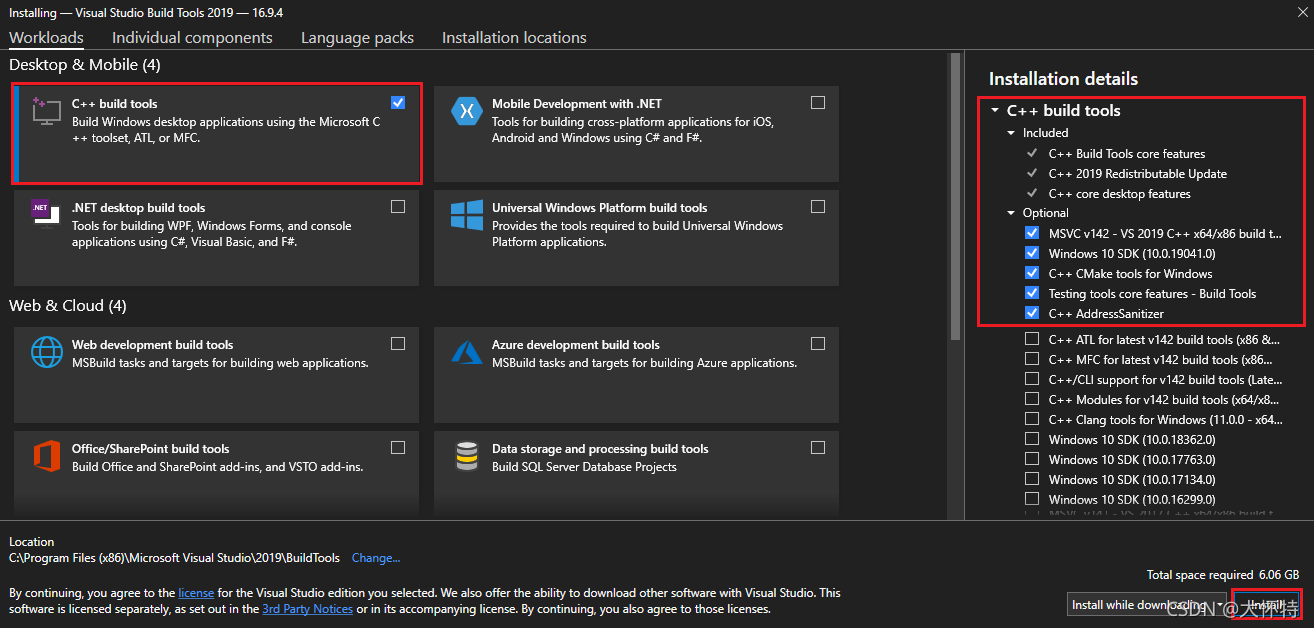The height and width of the screenshot is (628, 1314).
Task: Uncheck the C++ build tools workload checkbox
Action: [399, 103]
